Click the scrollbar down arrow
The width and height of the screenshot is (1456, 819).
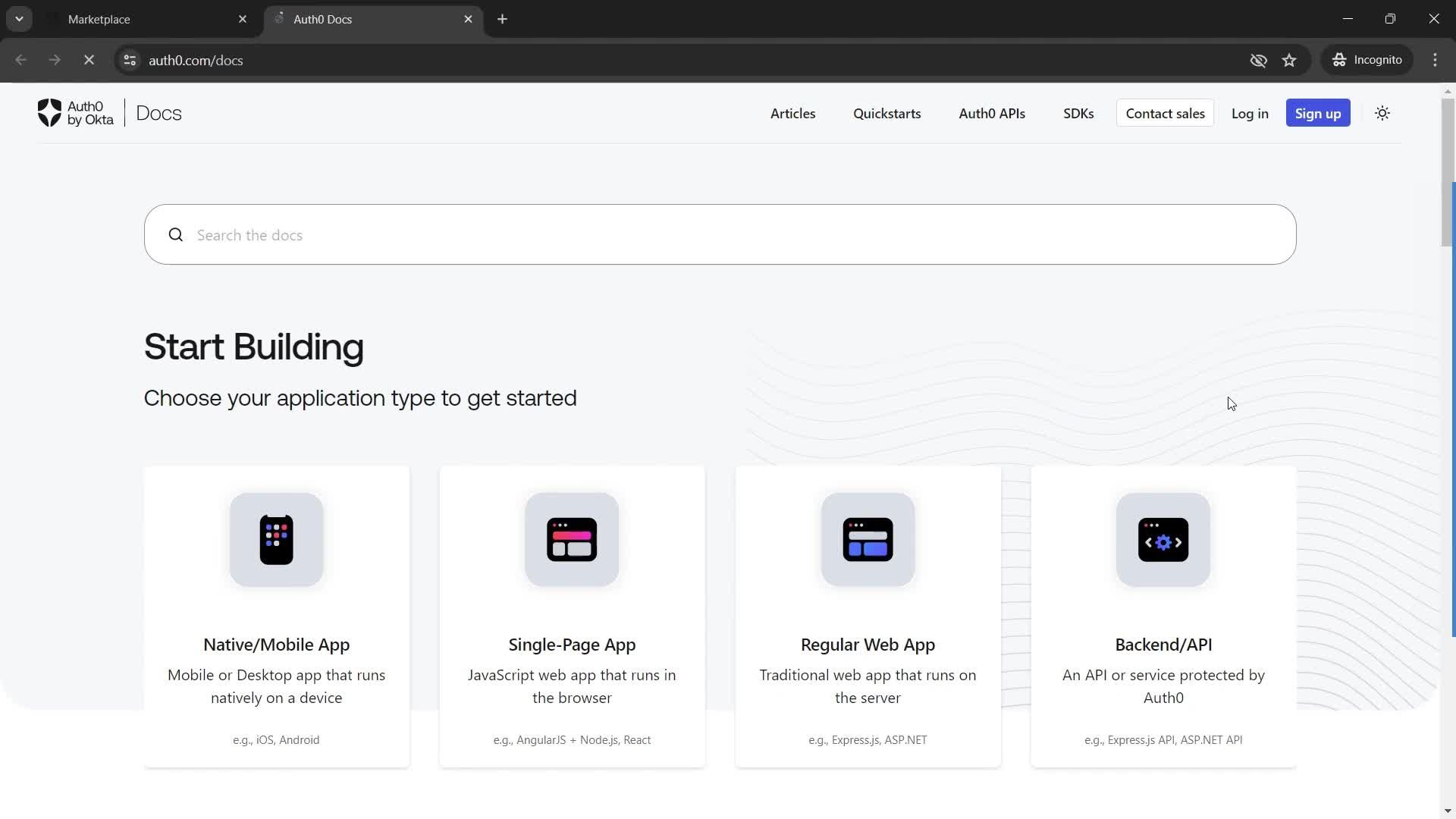(1448, 811)
